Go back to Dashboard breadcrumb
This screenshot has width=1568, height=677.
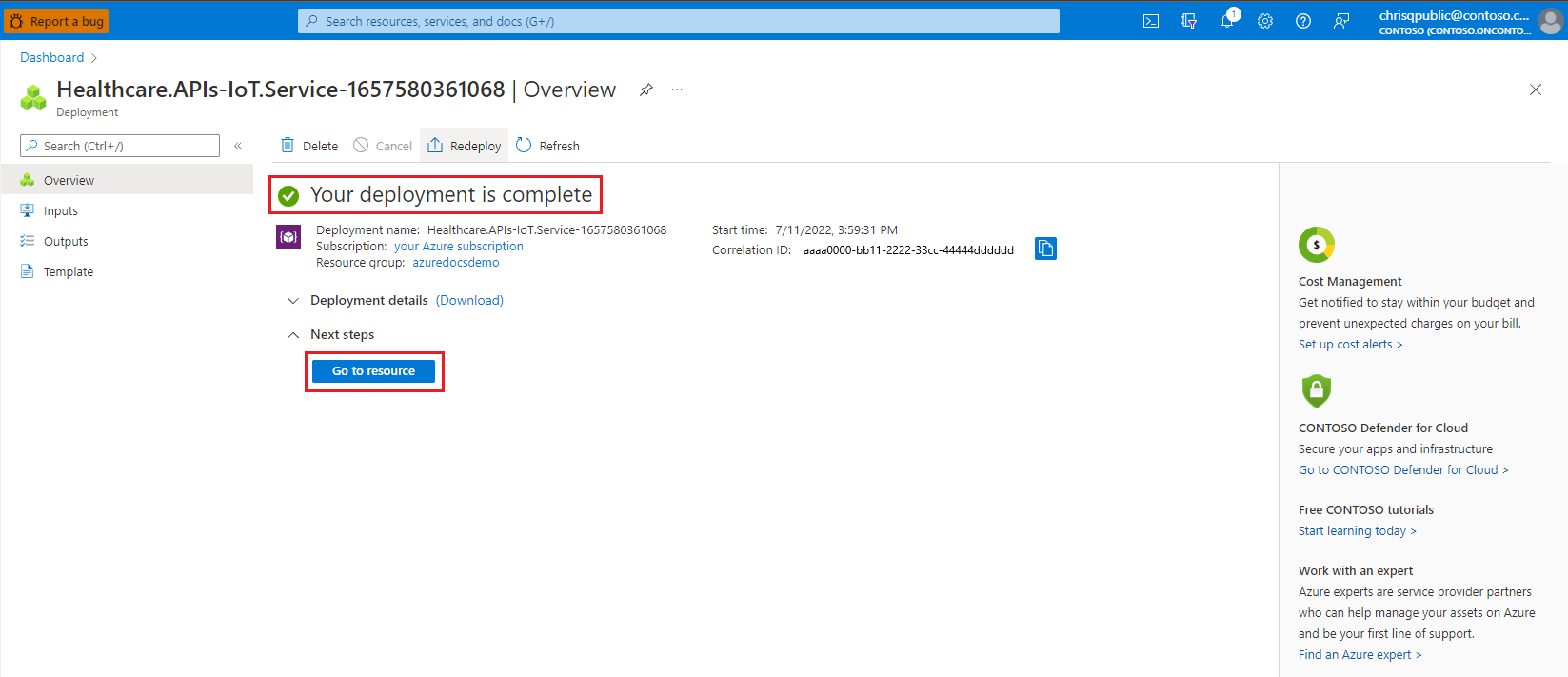52,57
